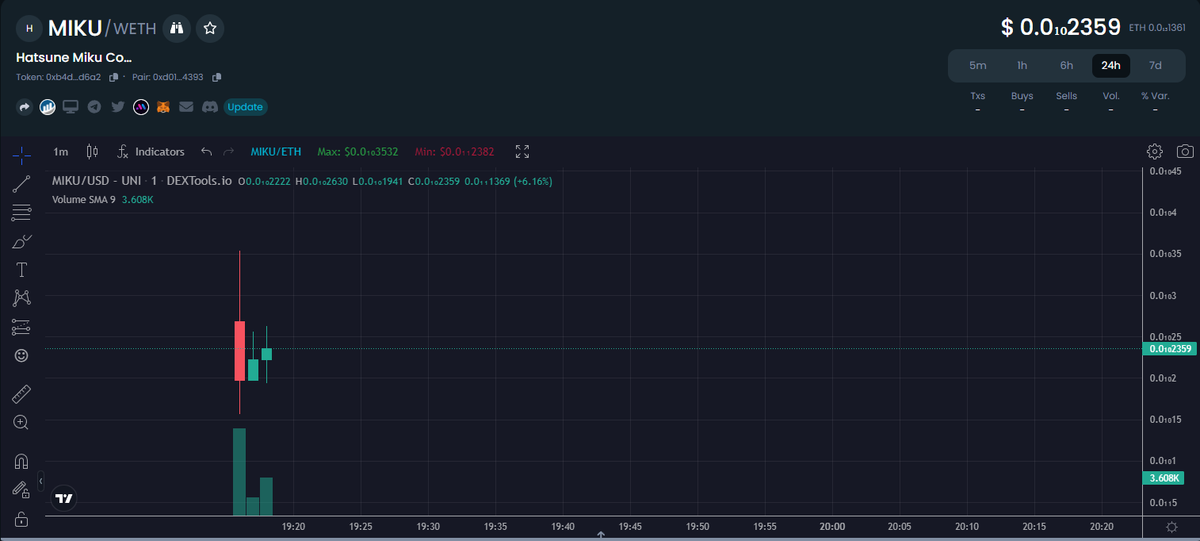Expand the bottom panel arrow

[600, 535]
